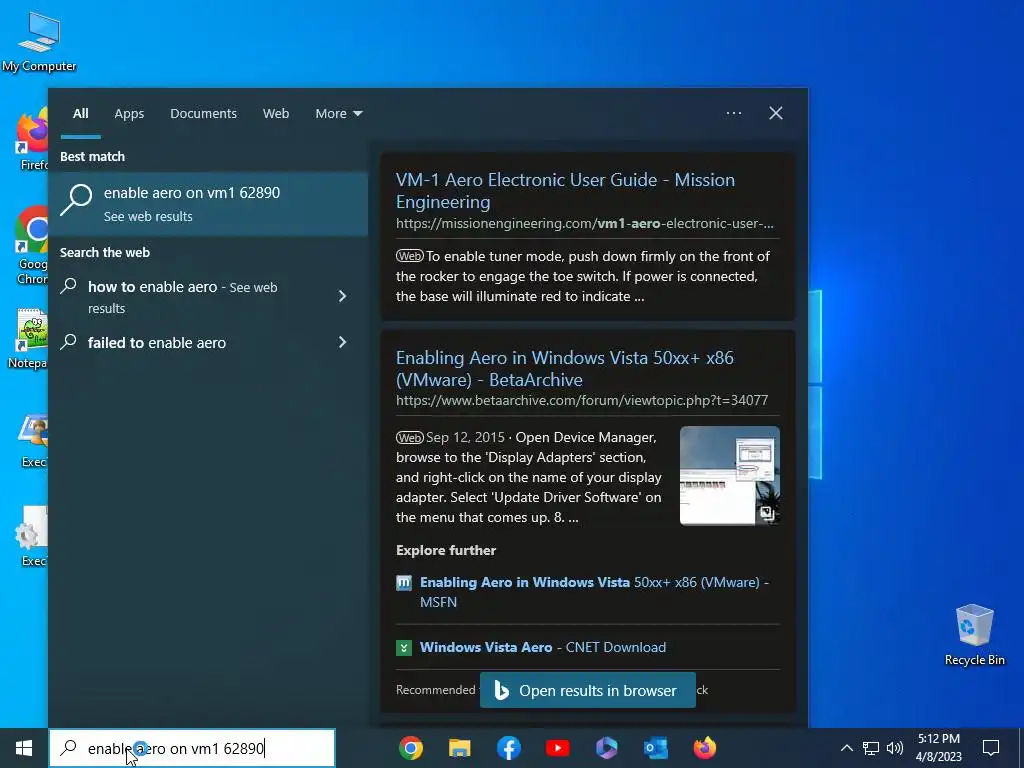Select the Firefox desktop shortcut
This screenshot has height=768, width=1024.
click(31, 140)
